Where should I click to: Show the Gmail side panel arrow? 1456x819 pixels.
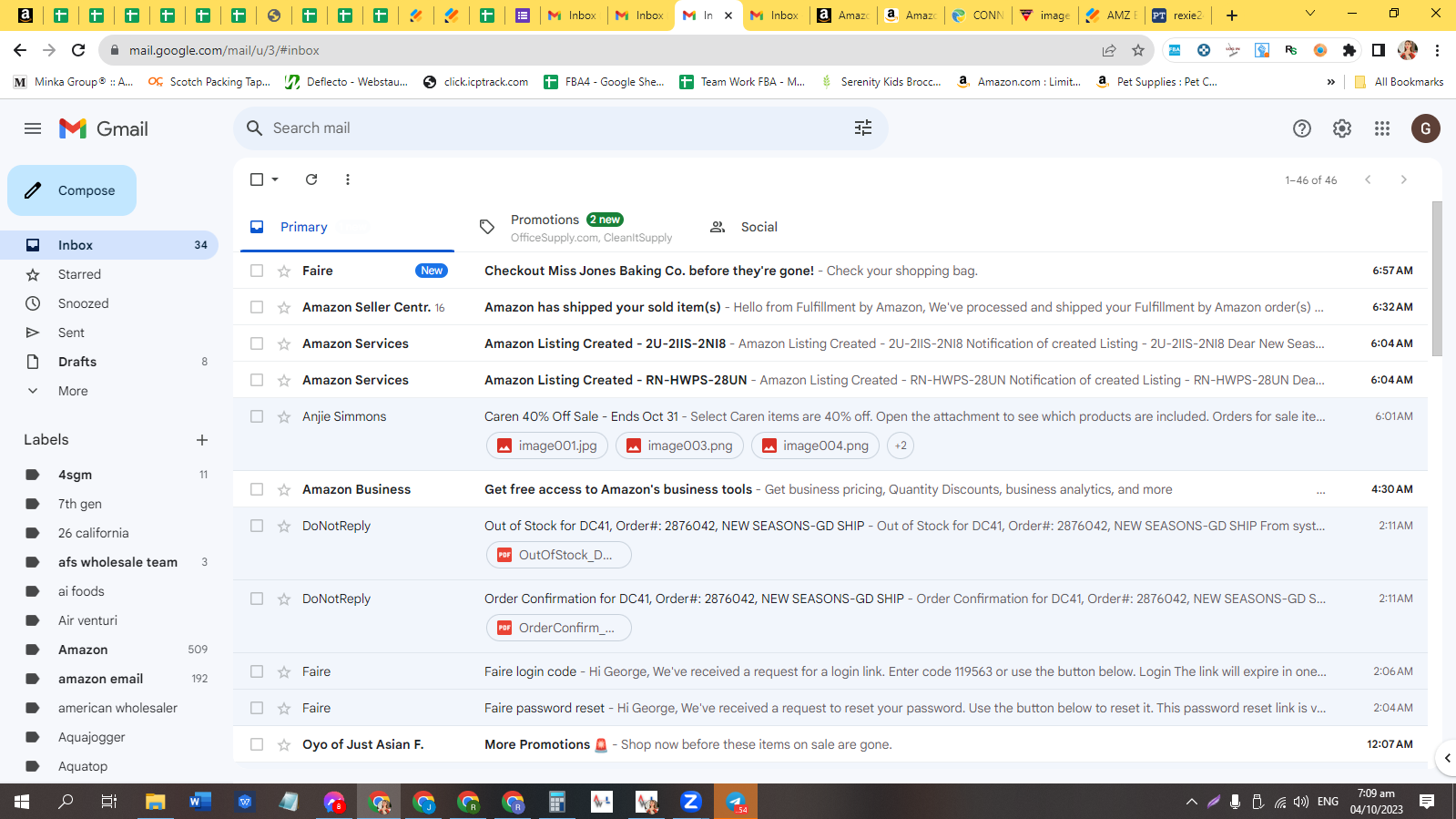coord(1447,758)
